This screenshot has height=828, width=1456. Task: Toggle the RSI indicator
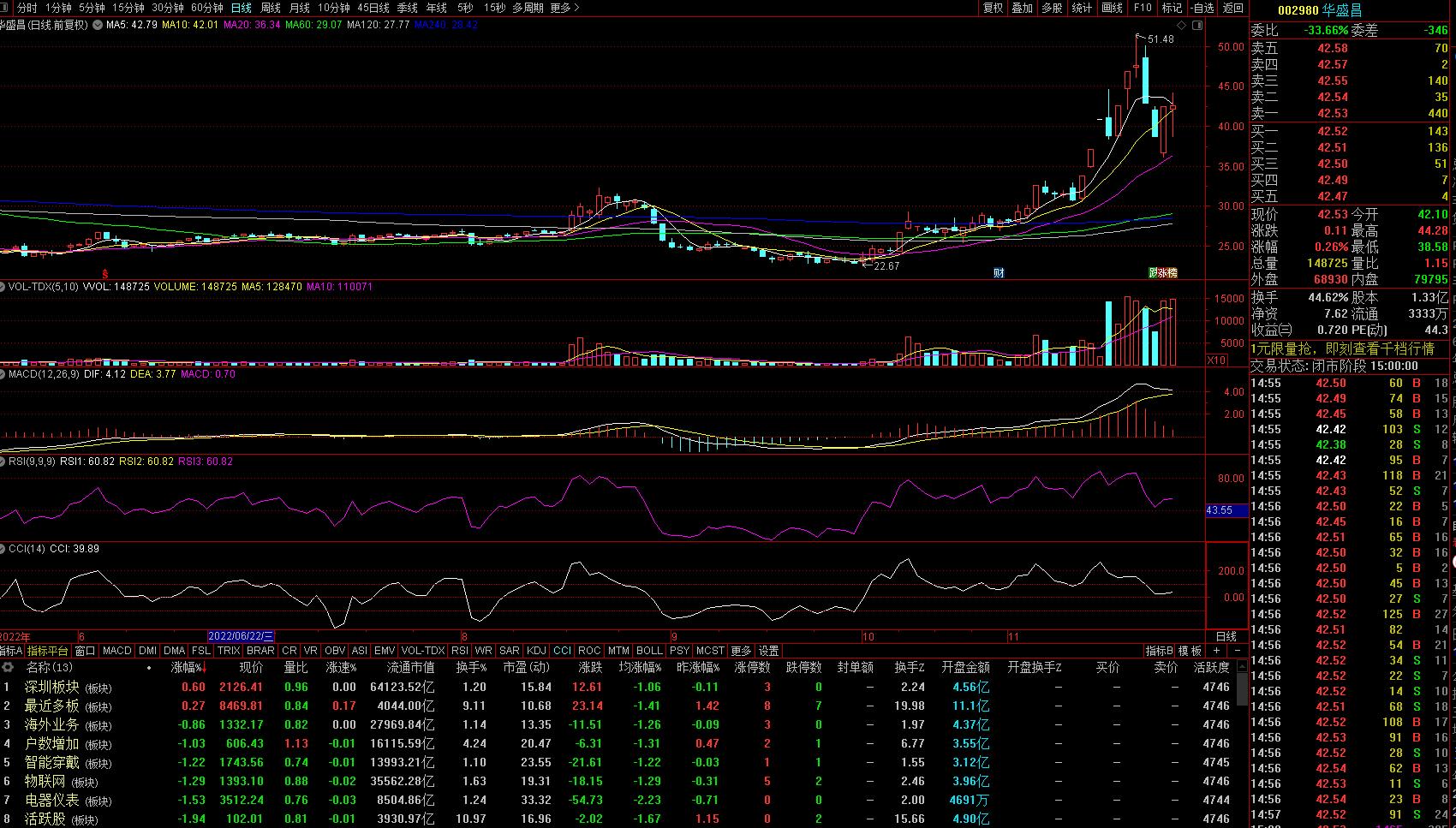(460, 651)
